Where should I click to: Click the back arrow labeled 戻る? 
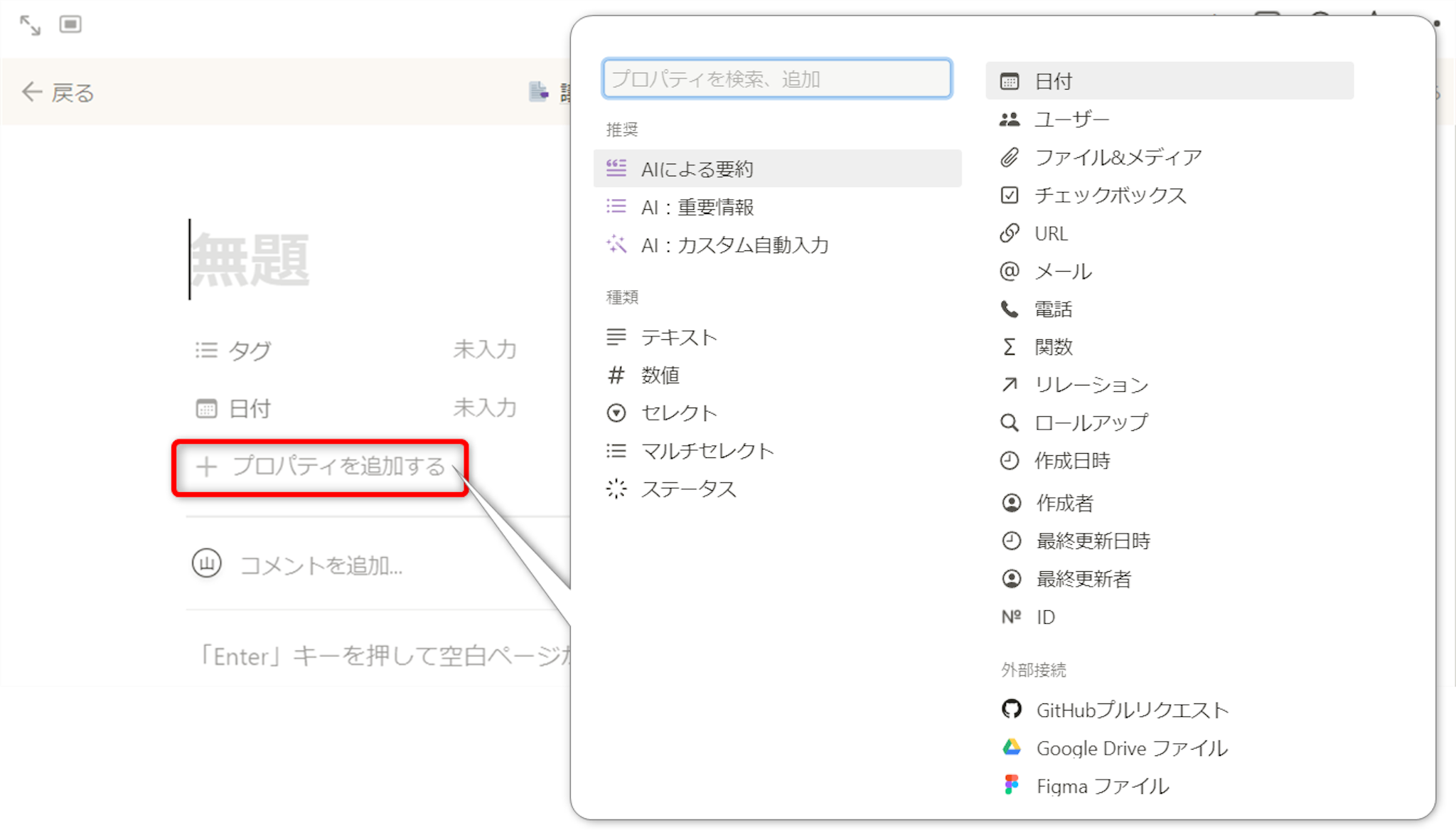tap(58, 92)
